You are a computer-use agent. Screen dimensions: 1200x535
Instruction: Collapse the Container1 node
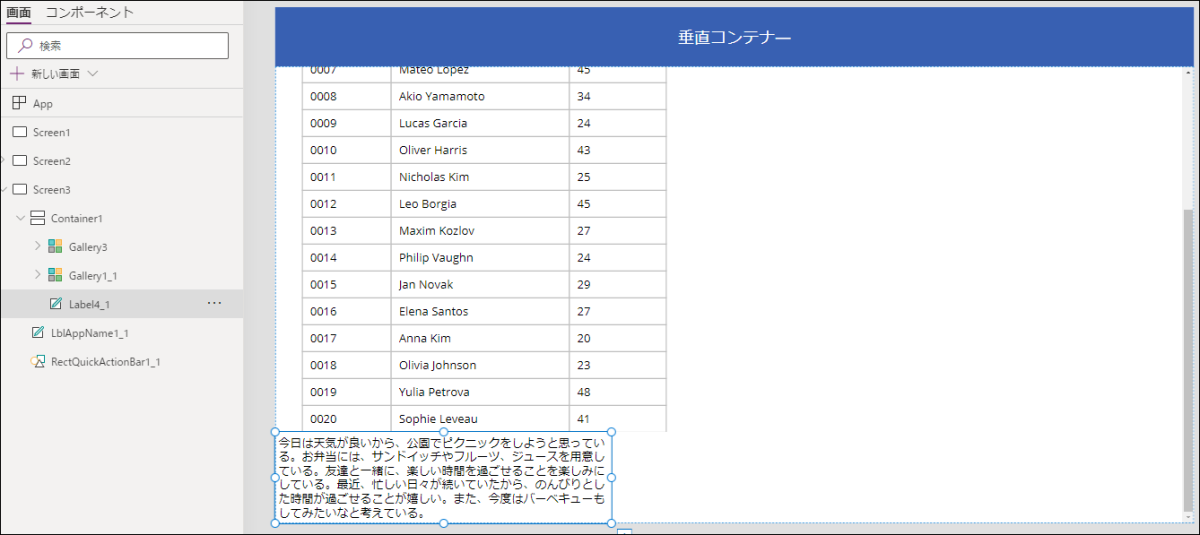pyautogui.click(x=20, y=218)
